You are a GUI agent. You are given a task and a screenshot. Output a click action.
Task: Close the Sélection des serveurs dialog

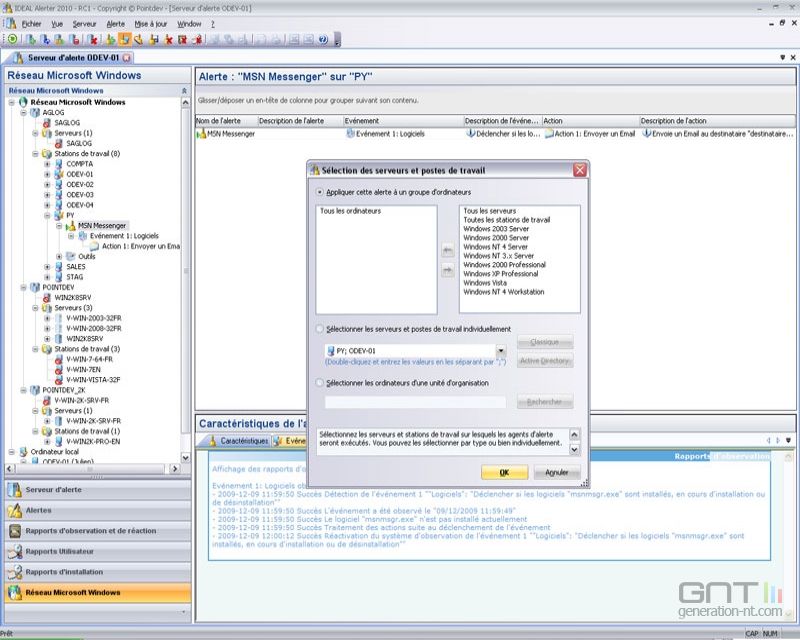tap(580, 170)
